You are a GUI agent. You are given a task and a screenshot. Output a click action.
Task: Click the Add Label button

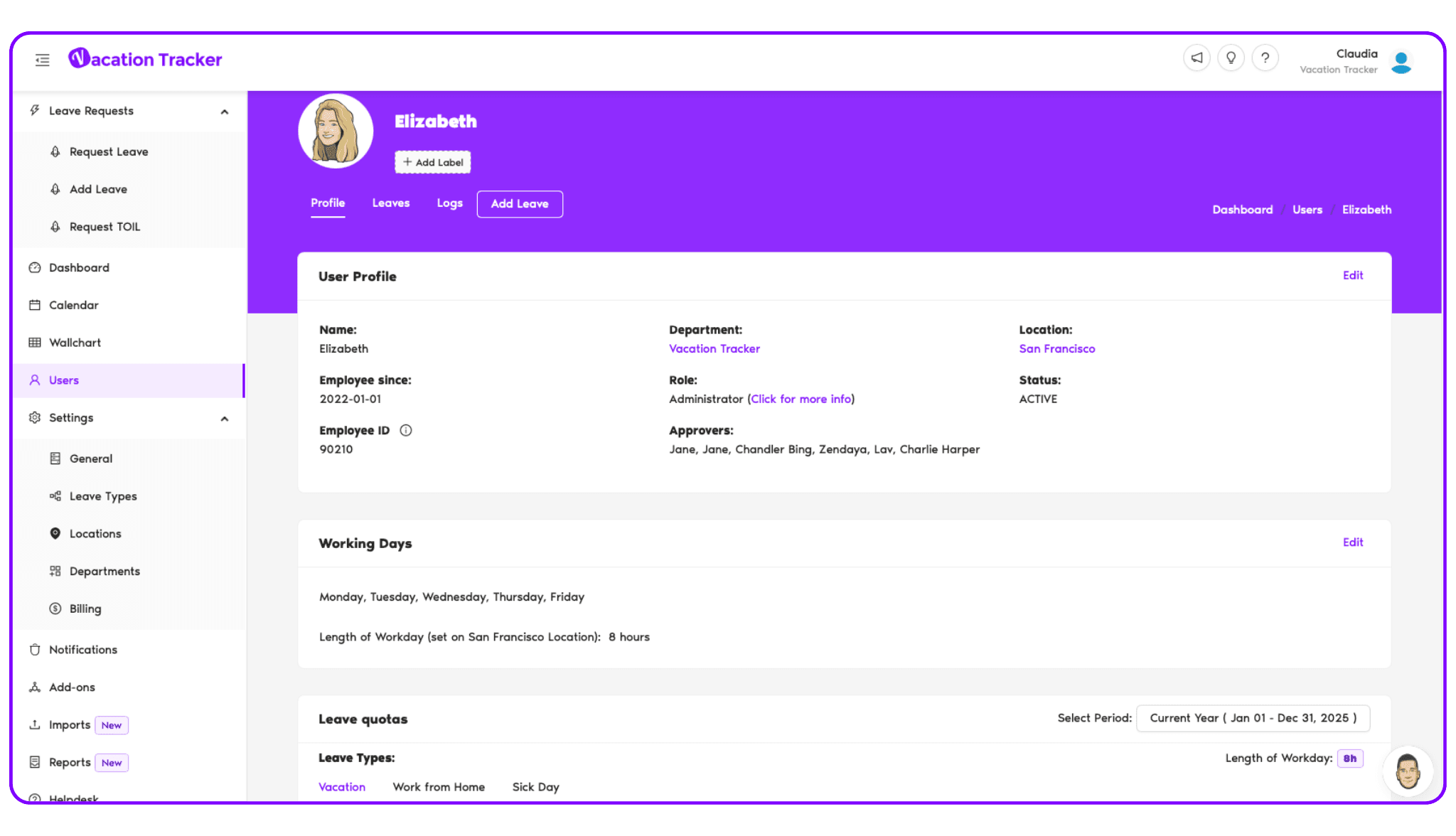(432, 162)
